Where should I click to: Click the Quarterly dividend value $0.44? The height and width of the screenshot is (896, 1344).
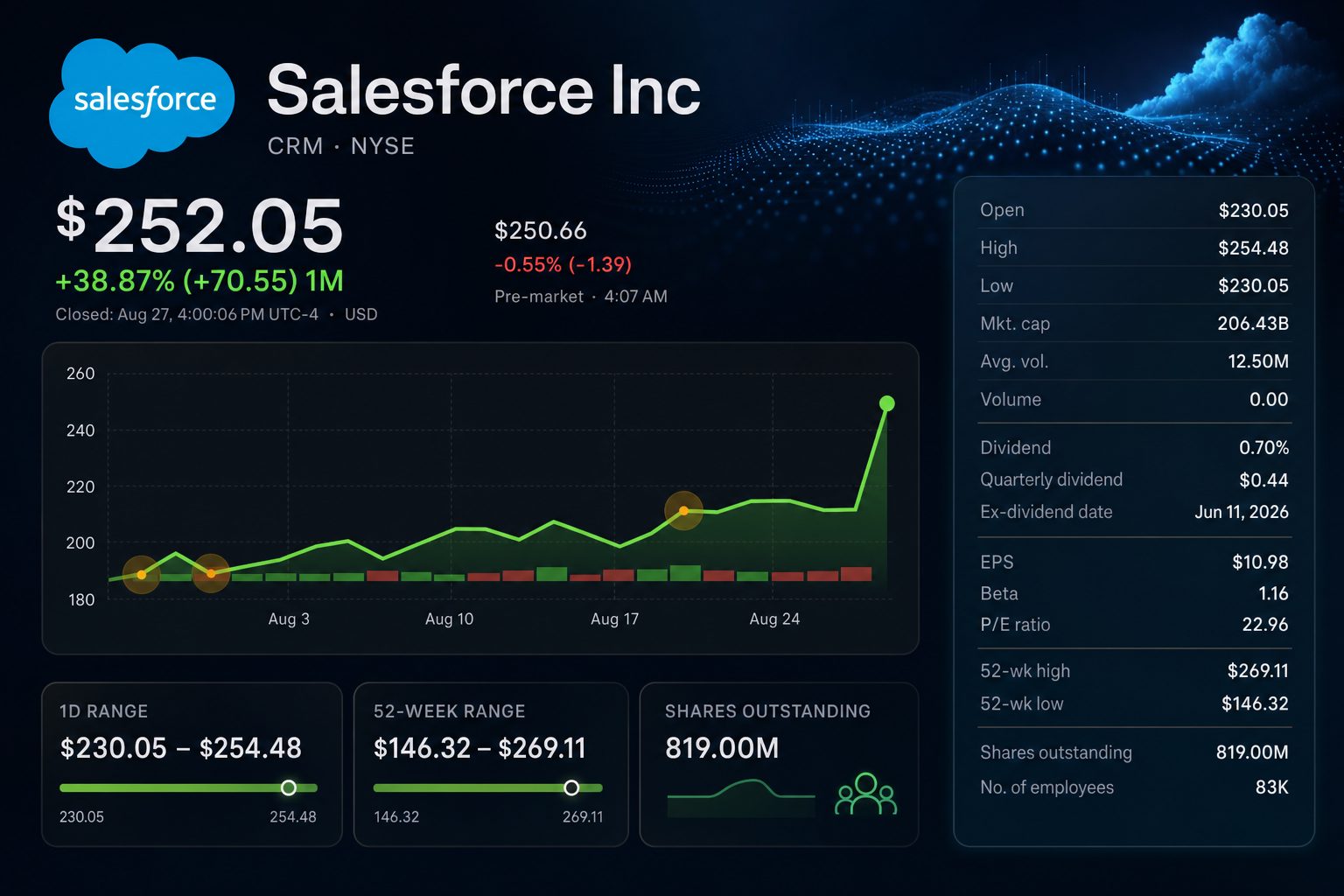point(1263,479)
